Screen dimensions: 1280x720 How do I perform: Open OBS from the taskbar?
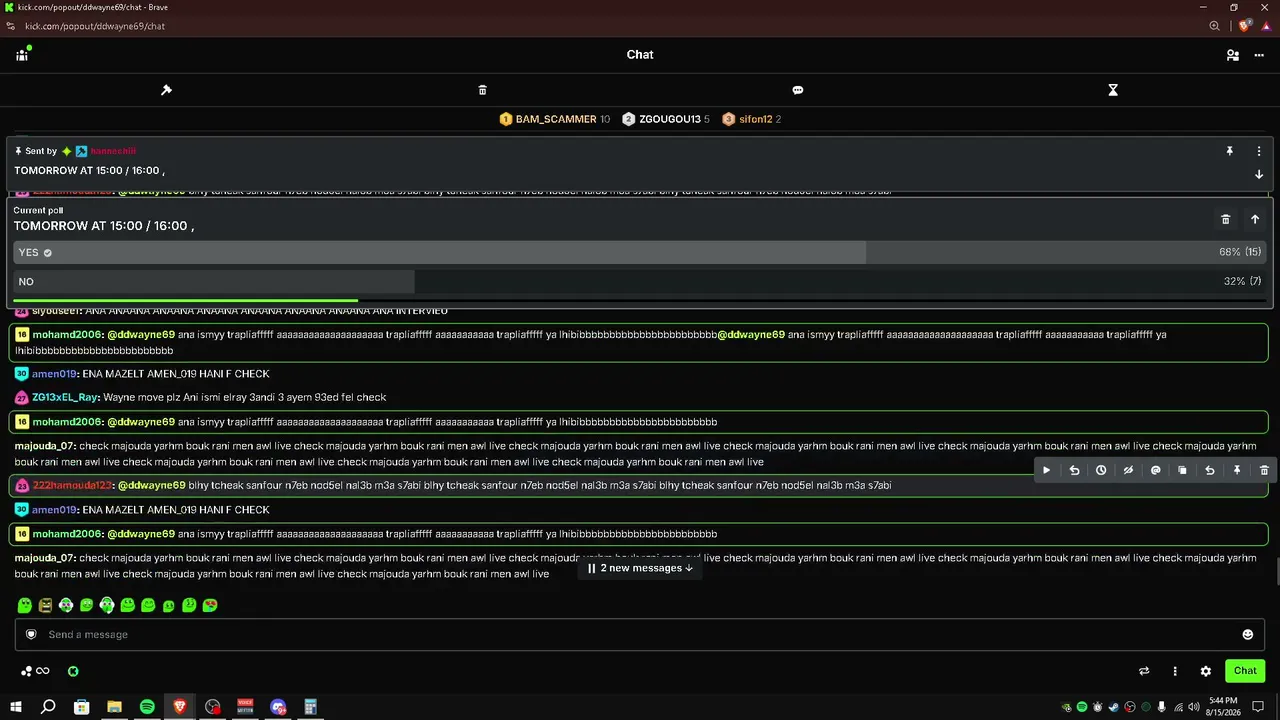point(213,707)
